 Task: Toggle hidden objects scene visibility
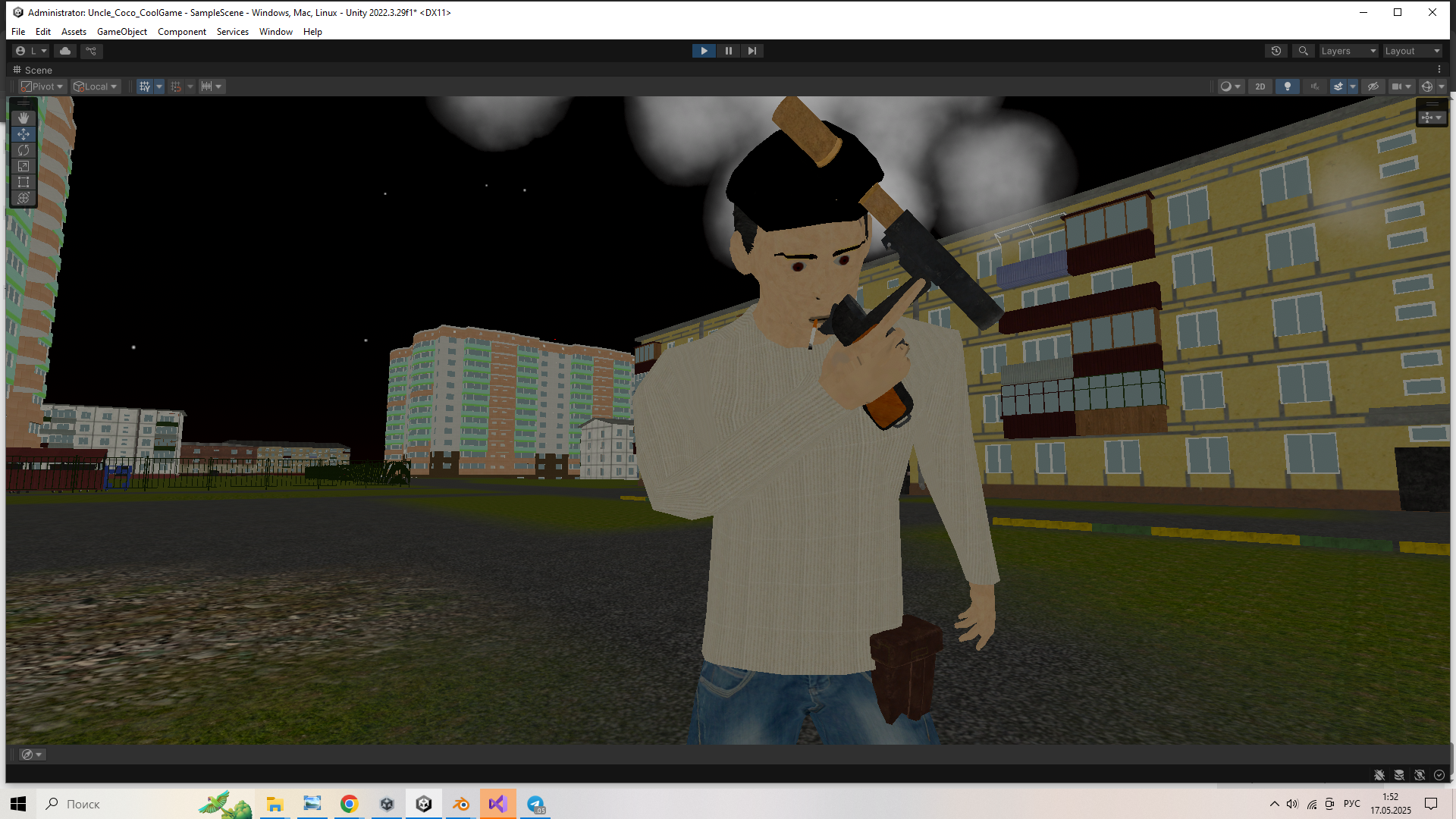pos(1373,86)
